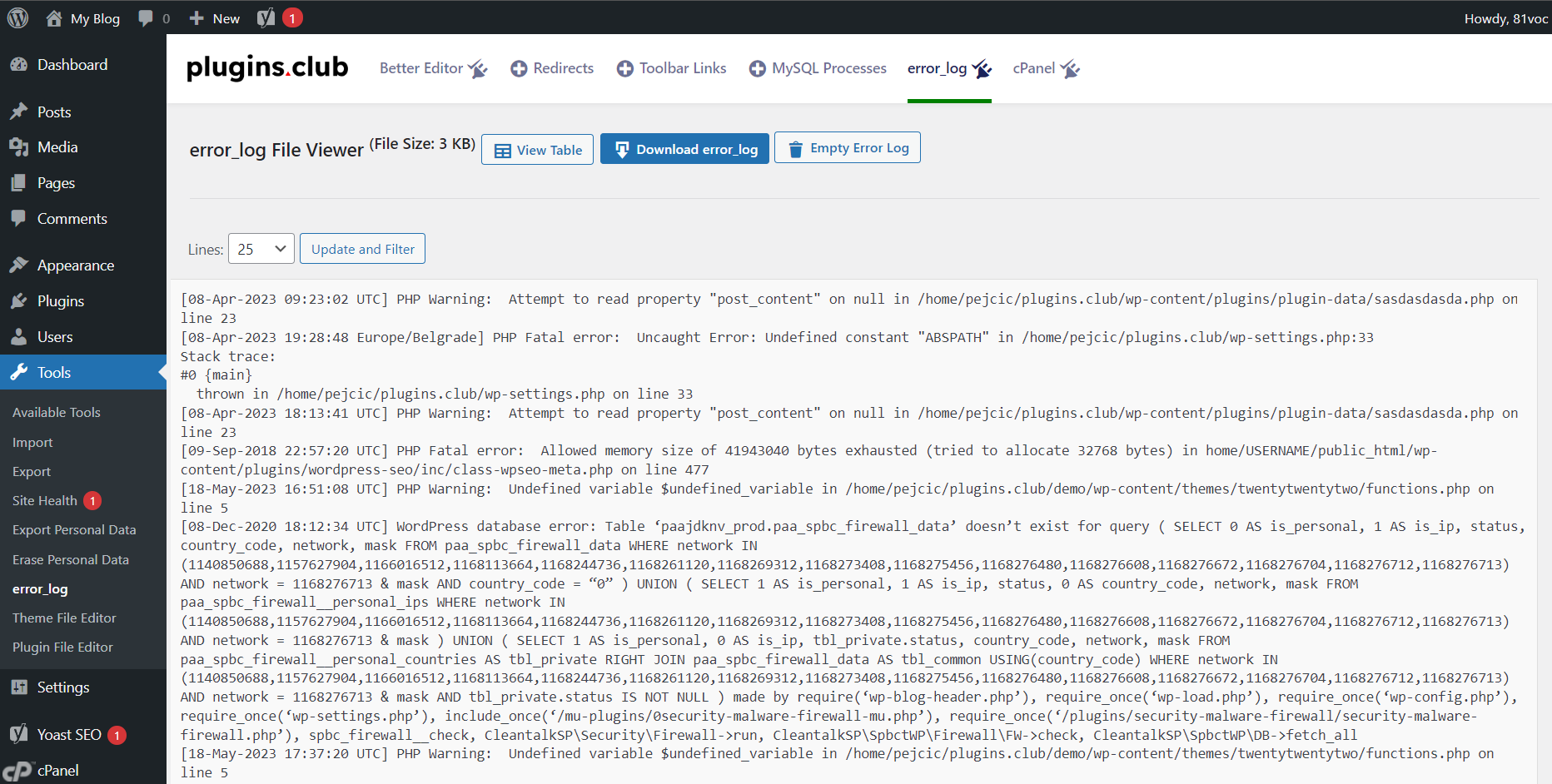Open the Comments menu label
The width and height of the screenshot is (1552, 784).
(x=72, y=219)
